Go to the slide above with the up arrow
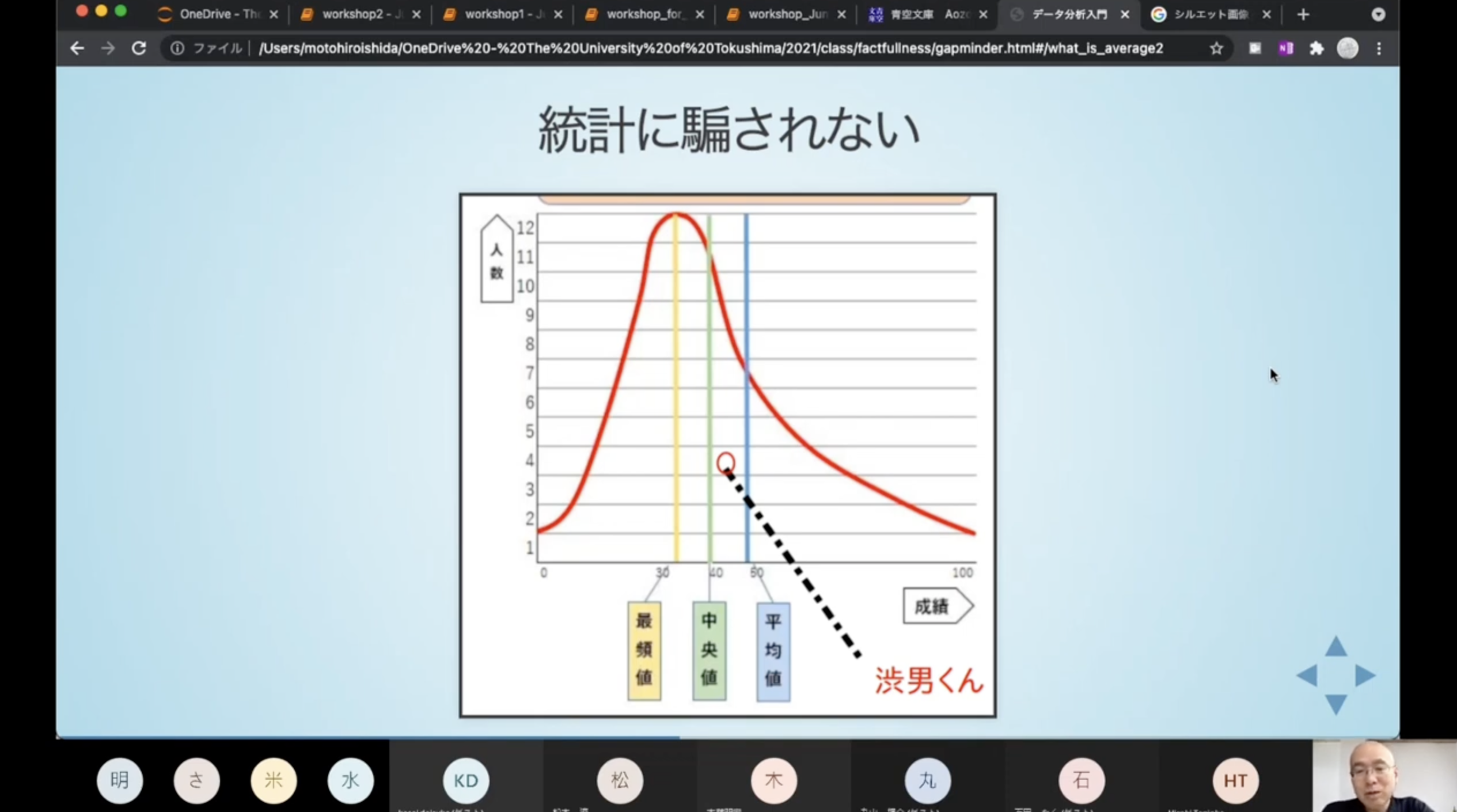This screenshot has height=812, width=1457. pos(1336,647)
